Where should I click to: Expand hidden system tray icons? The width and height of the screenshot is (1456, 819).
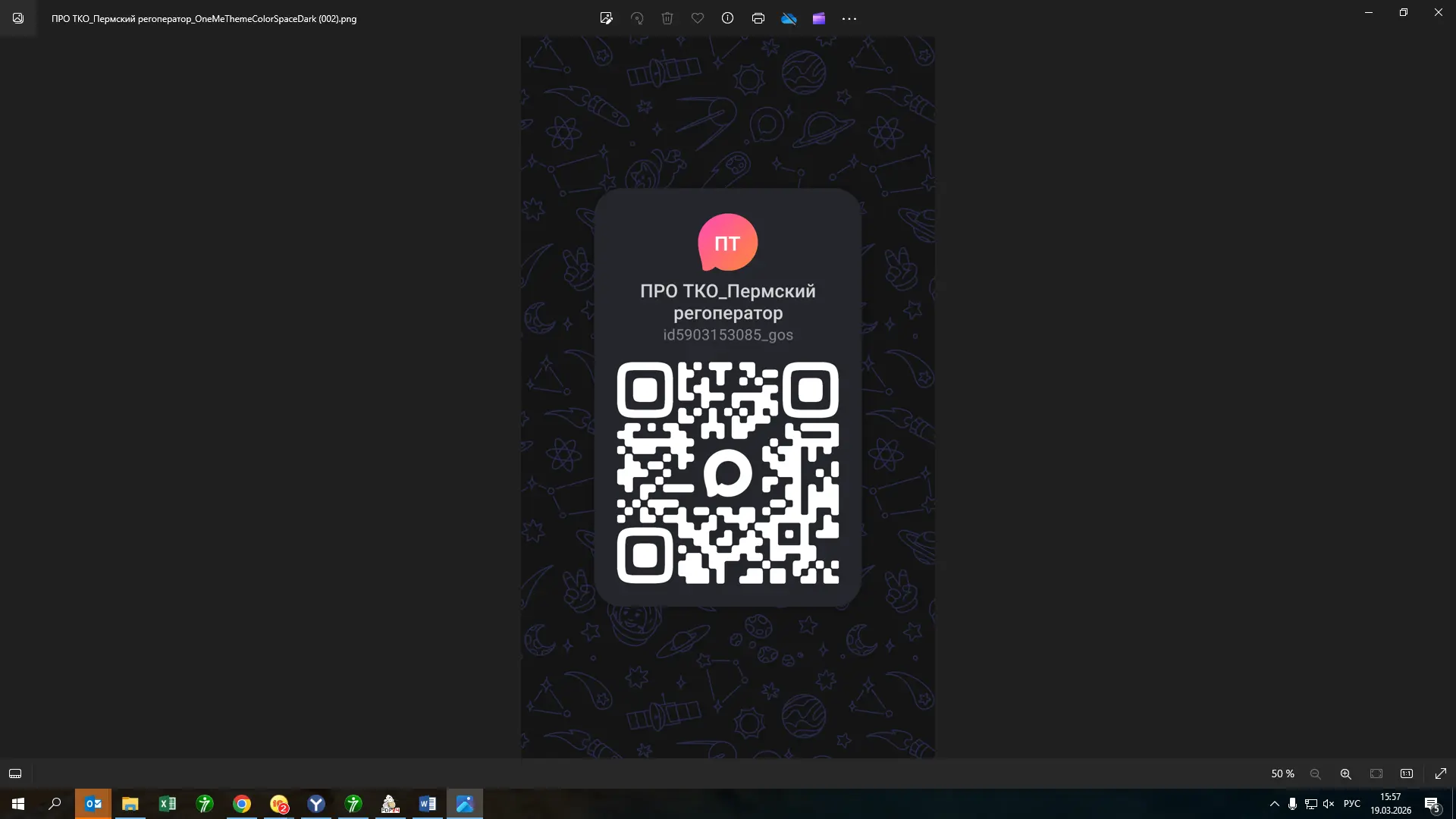pyautogui.click(x=1275, y=804)
